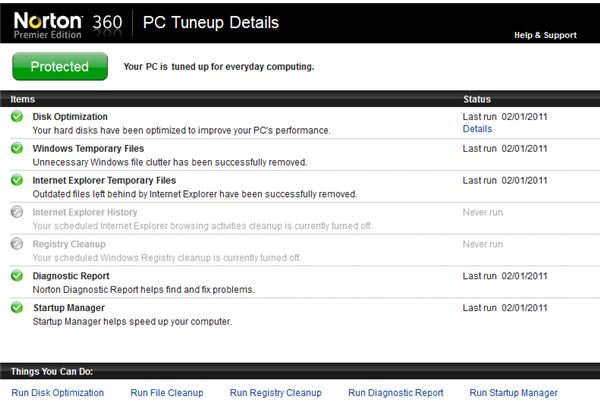Open the Details link for Disk Optimization

pos(477,129)
